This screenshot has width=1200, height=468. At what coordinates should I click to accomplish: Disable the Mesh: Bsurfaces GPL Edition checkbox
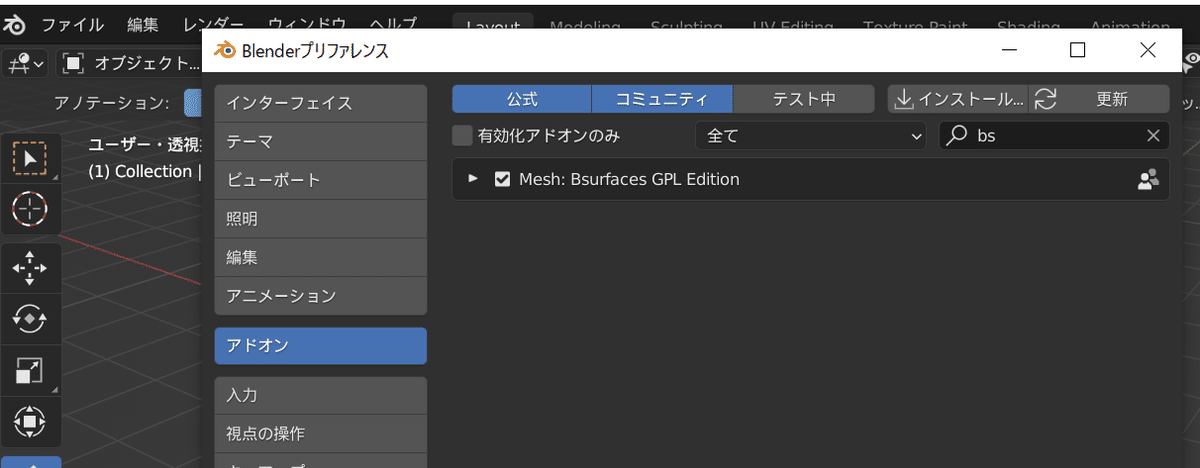(x=503, y=180)
